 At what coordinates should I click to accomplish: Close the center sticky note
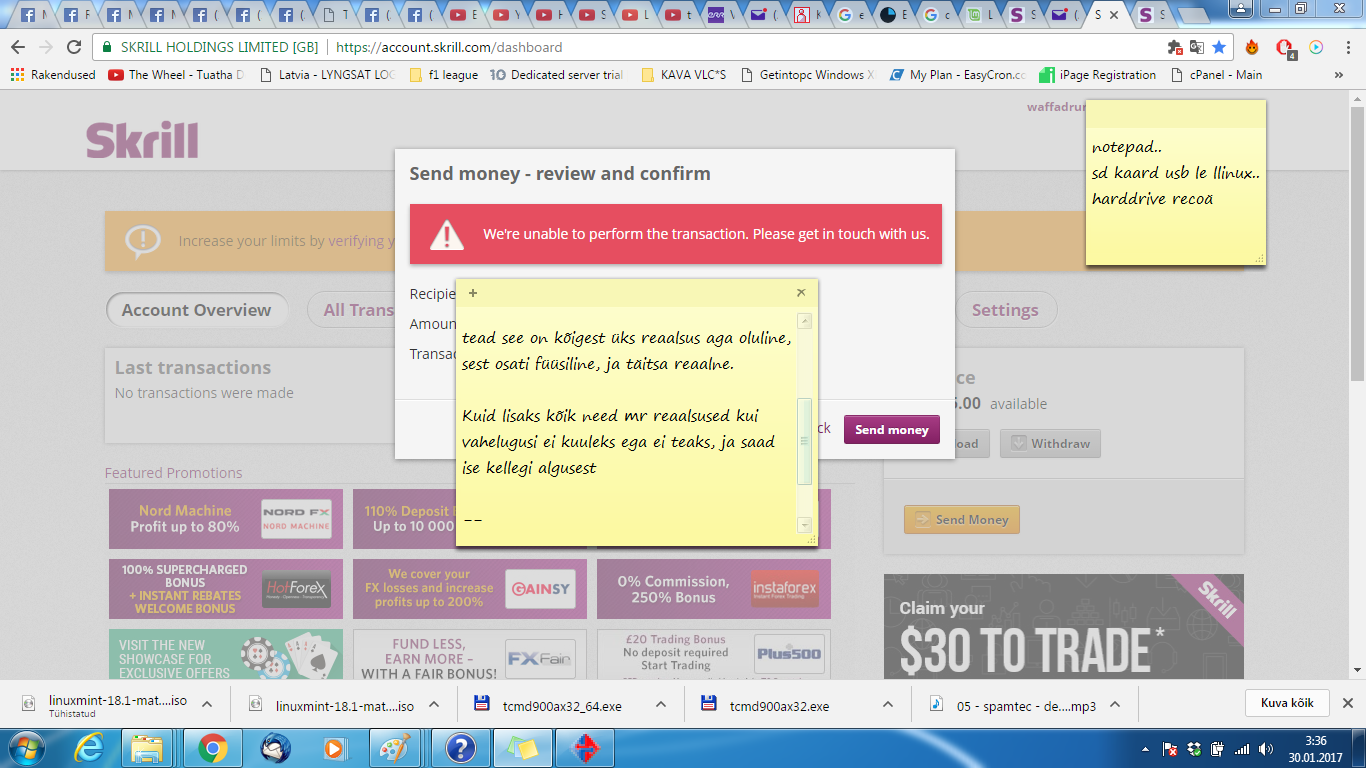tap(801, 293)
